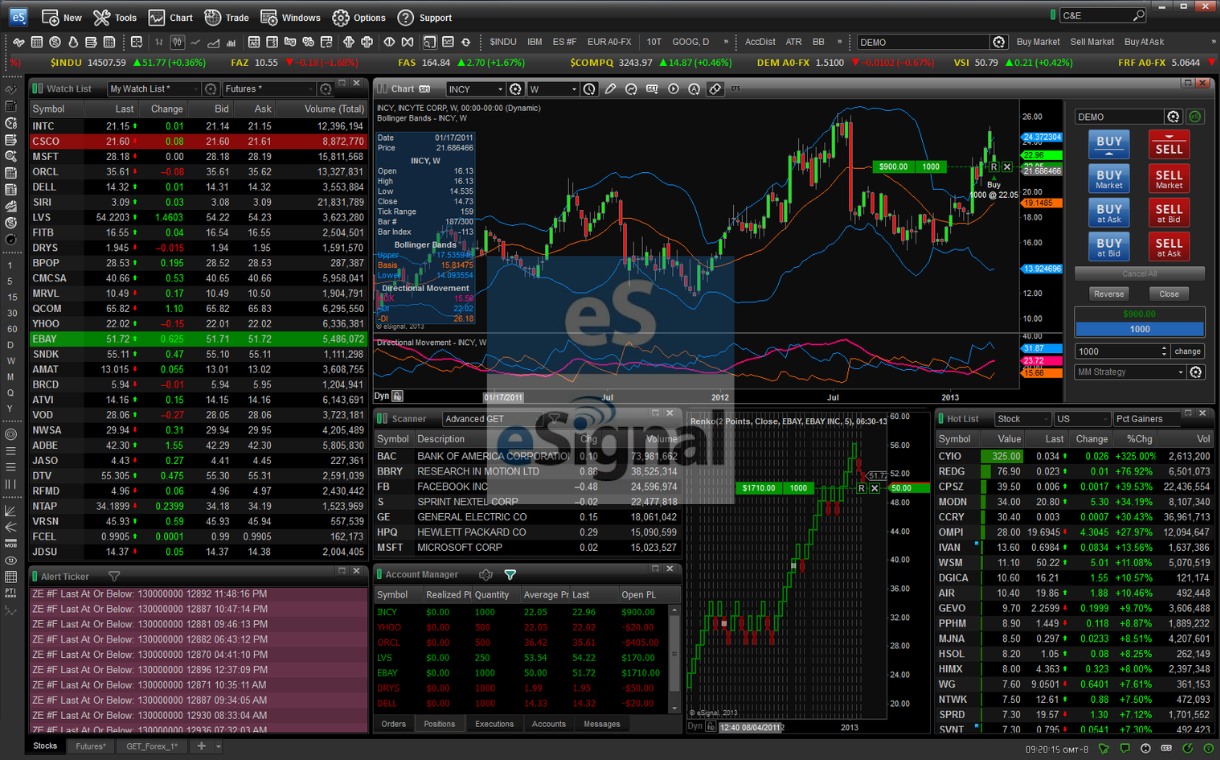Toggle the Alert Ticker filter funnel icon
Screen dimensions: 1220x760
coord(114,576)
